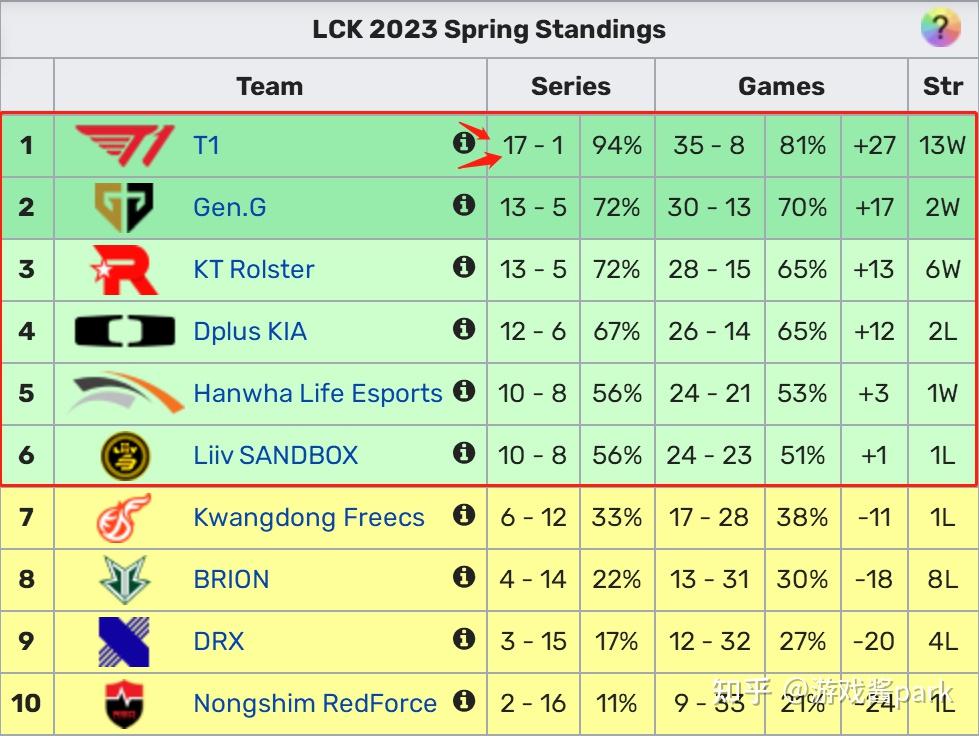The height and width of the screenshot is (736, 979).
Task: Click the Team column header
Action: pos(270,86)
